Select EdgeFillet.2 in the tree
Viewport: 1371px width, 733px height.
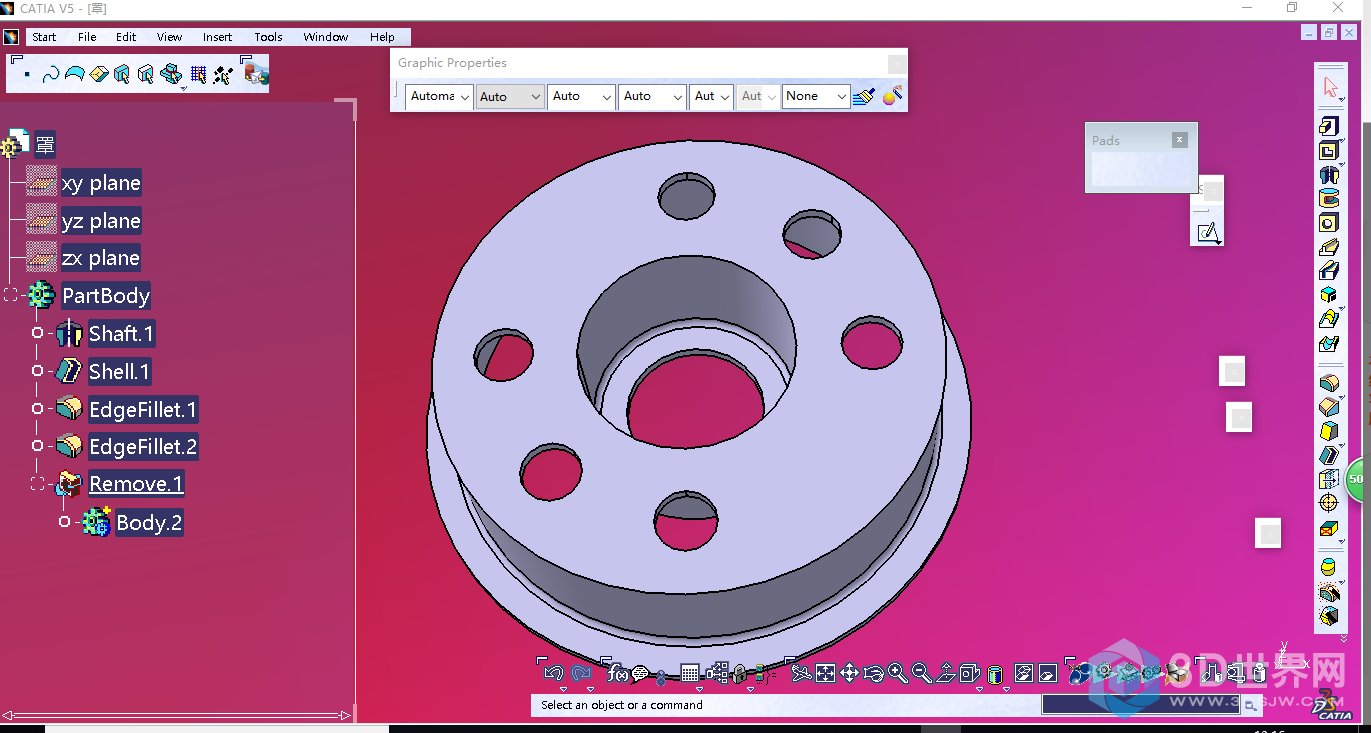tap(143, 447)
